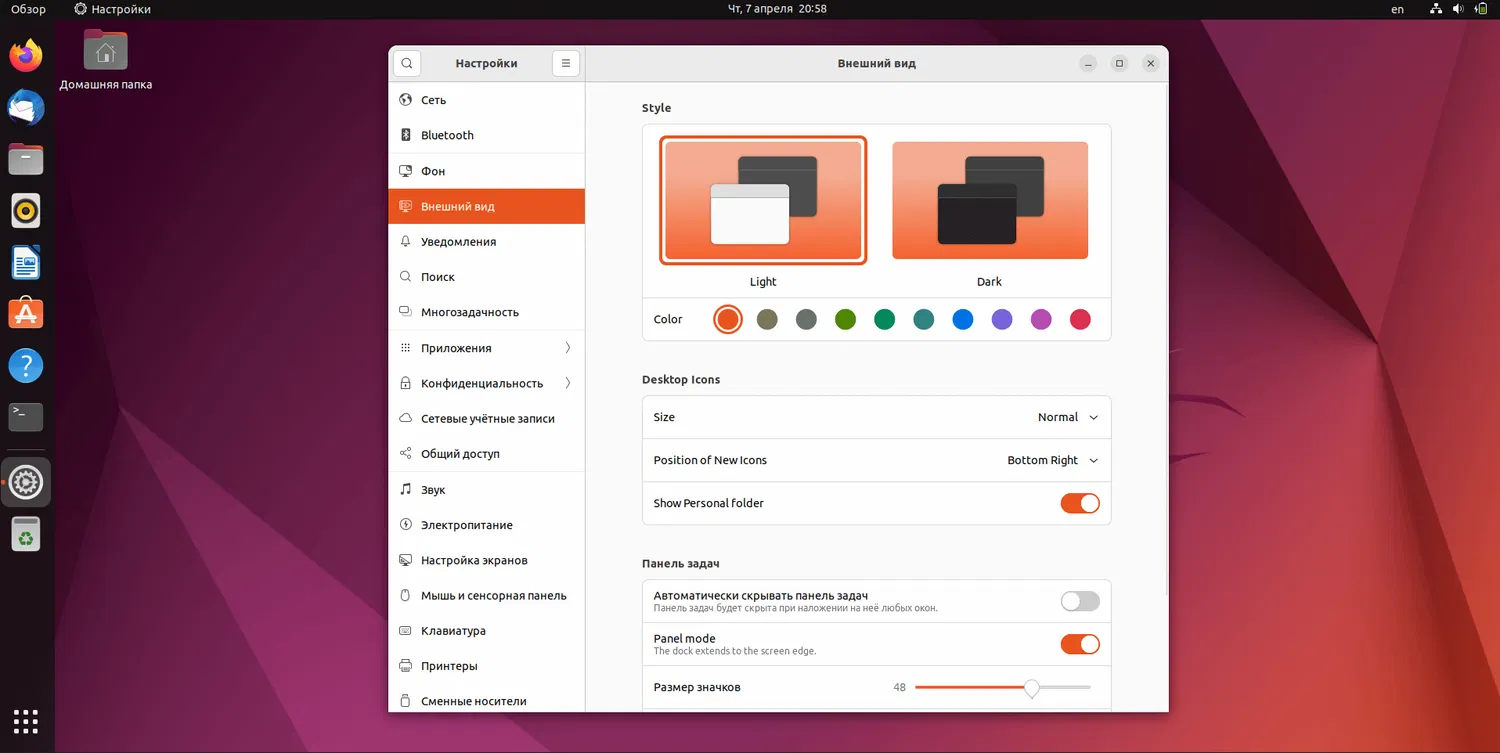Go to Поиск settings
The height and width of the screenshot is (753, 1500).
tap(486, 277)
